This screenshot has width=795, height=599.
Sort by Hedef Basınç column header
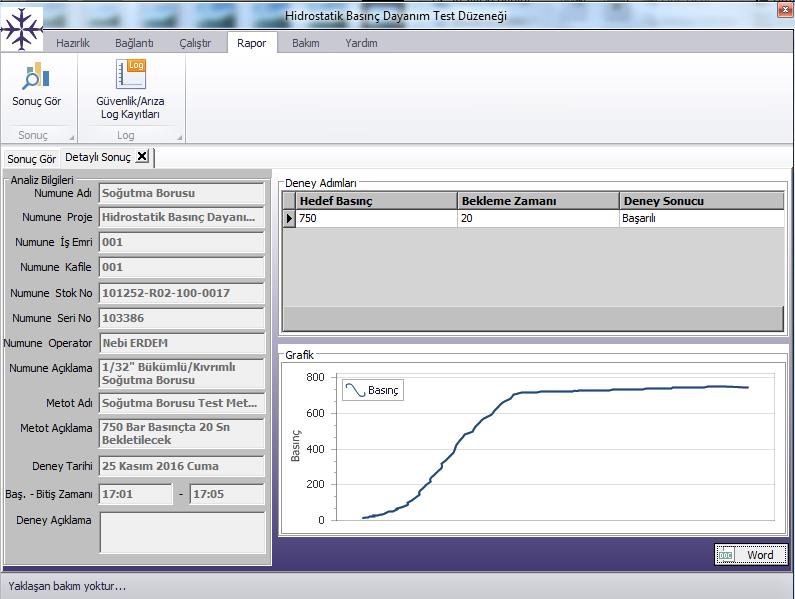[377, 201]
